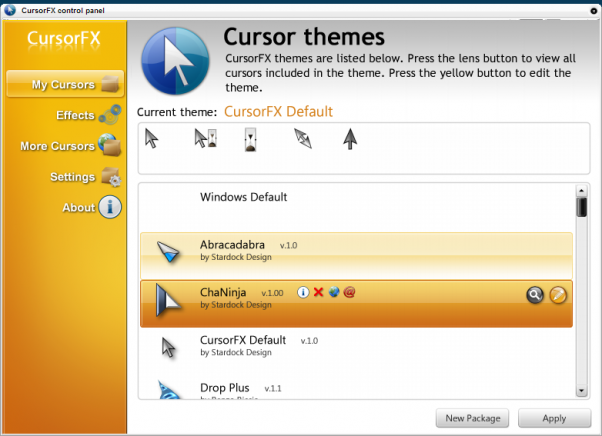
Task: Select the ChaNinja theme name
Action: point(223,292)
